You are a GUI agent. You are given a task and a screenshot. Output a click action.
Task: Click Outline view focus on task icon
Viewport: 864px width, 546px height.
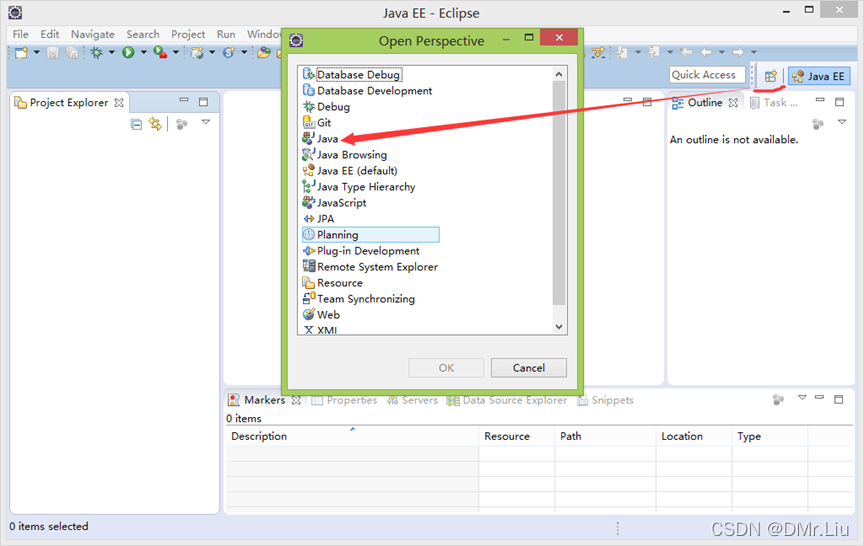818,124
